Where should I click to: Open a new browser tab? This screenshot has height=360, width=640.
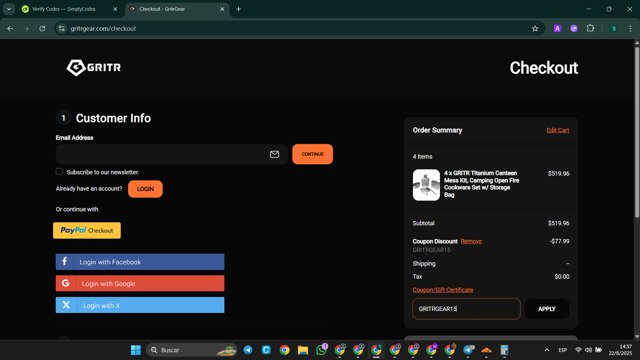[238, 9]
